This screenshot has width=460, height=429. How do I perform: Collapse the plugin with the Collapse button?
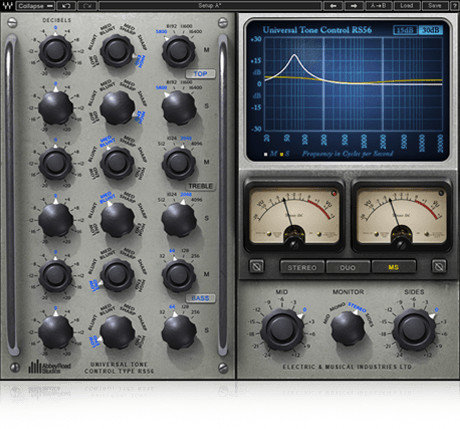click(x=36, y=6)
